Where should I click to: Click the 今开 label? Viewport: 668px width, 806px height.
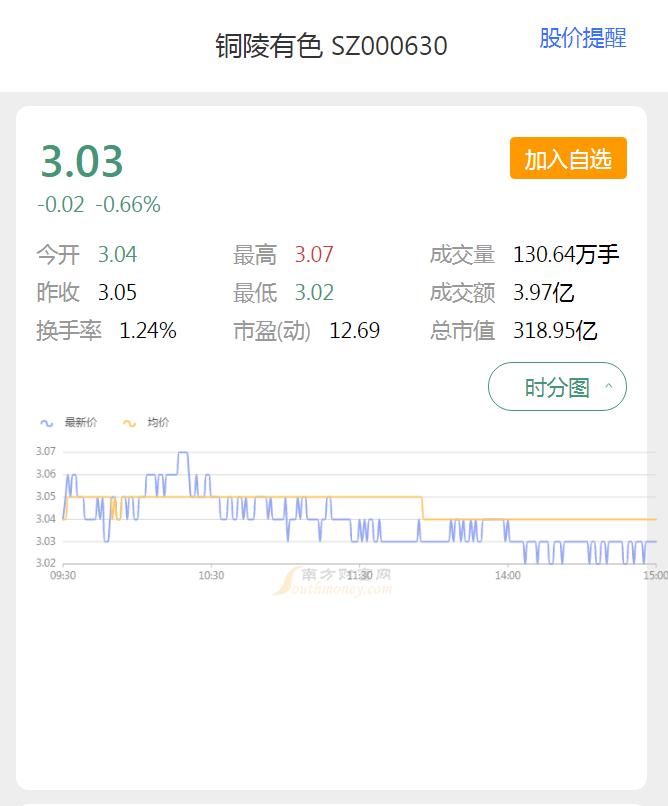point(58,254)
